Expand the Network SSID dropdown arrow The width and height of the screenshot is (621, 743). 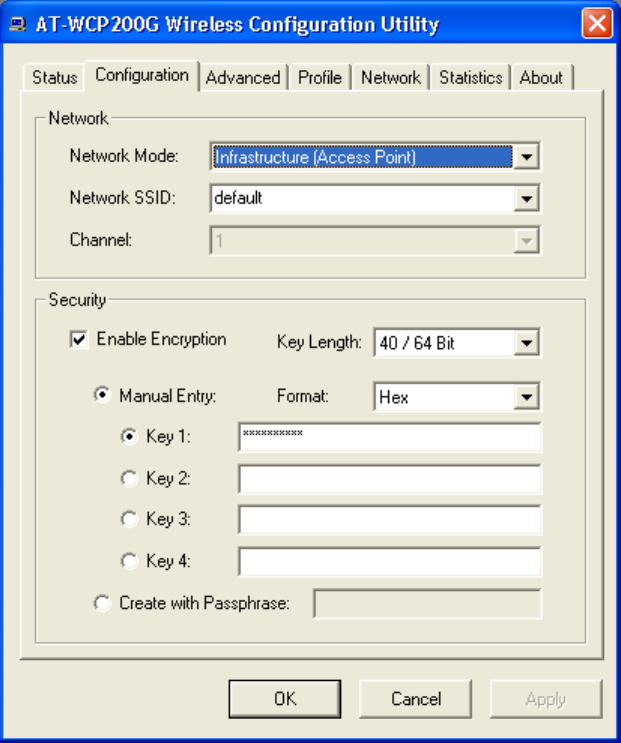526,199
